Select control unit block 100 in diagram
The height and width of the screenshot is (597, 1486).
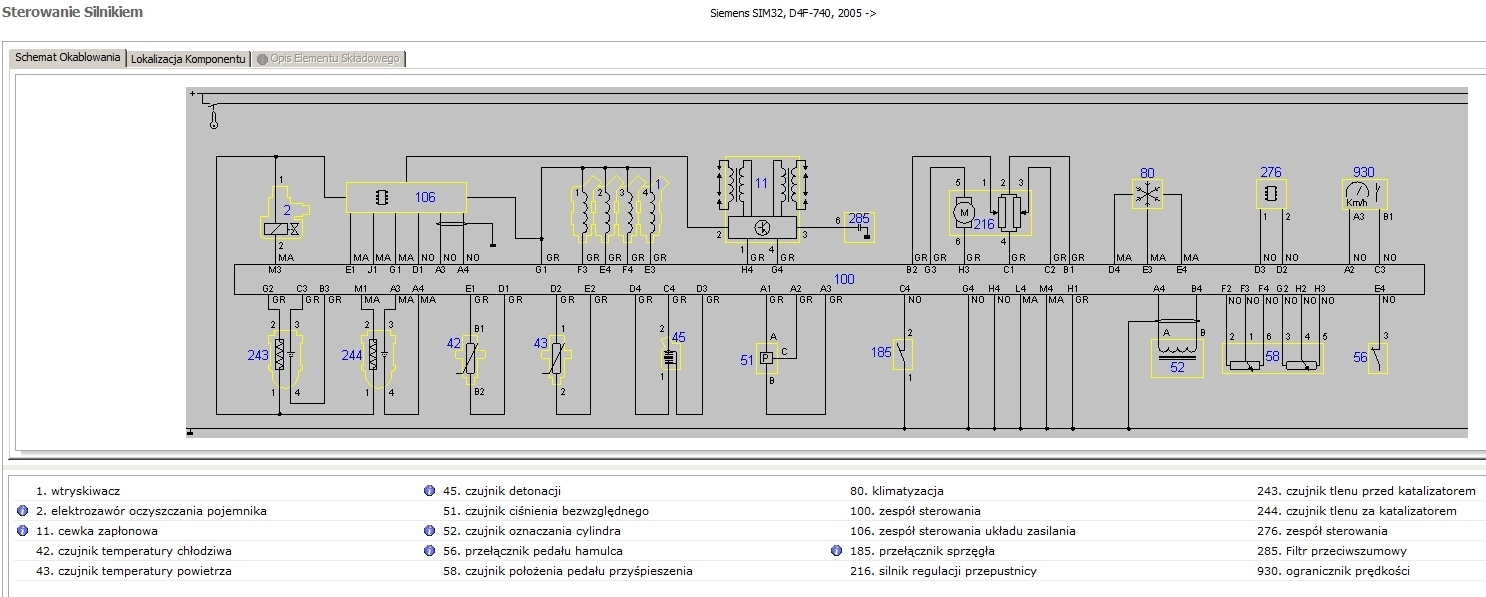coord(828,279)
